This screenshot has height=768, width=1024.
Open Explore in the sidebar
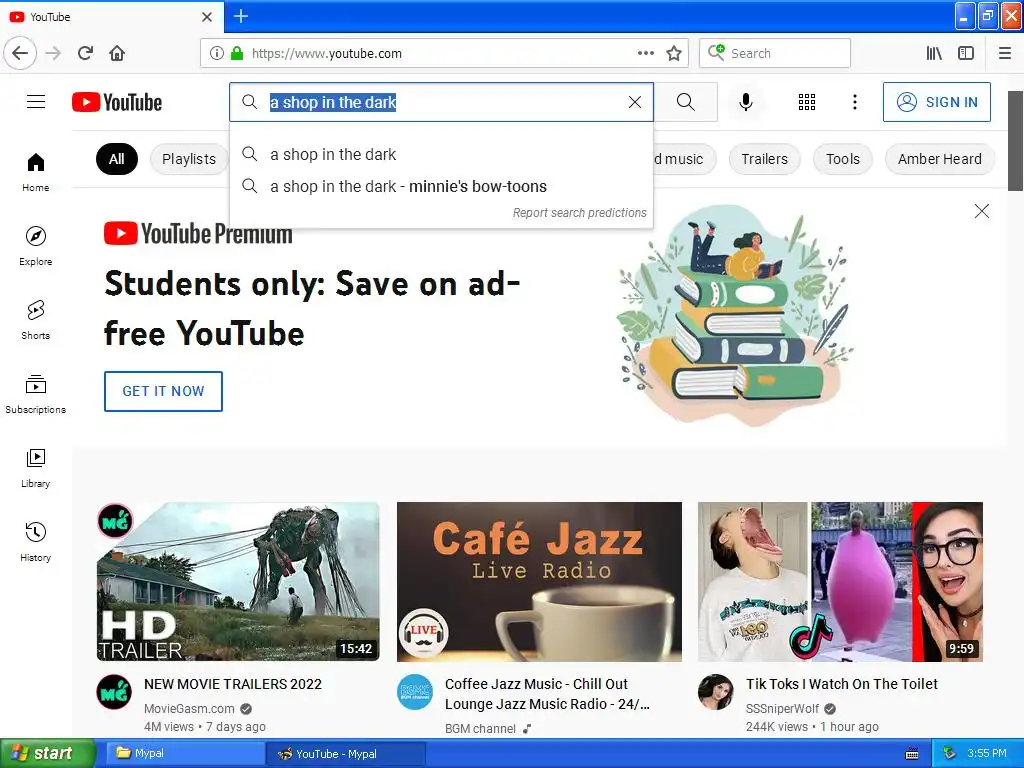tap(36, 246)
